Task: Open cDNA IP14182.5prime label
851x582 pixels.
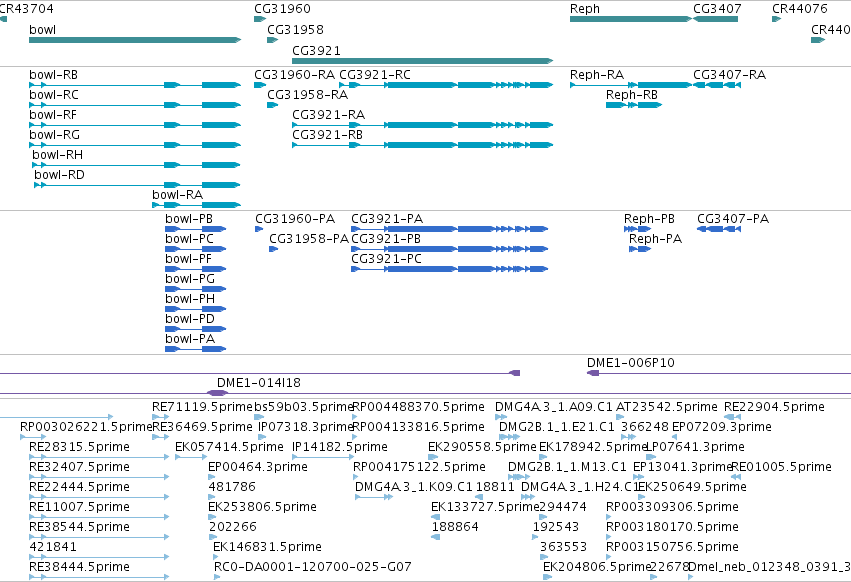Action: point(340,447)
